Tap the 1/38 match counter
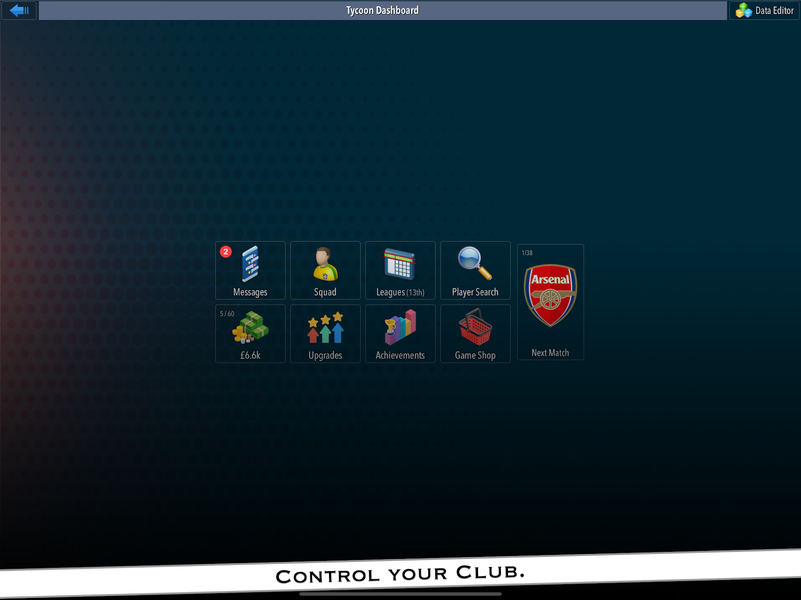Viewport: 801px width, 600px height. coord(527,252)
